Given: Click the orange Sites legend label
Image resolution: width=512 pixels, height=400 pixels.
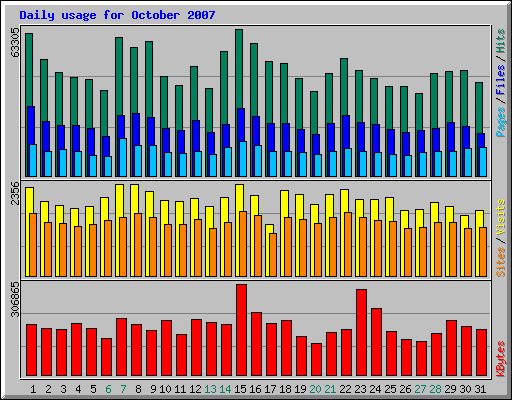Looking at the screenshot, I should pos(501,262).
